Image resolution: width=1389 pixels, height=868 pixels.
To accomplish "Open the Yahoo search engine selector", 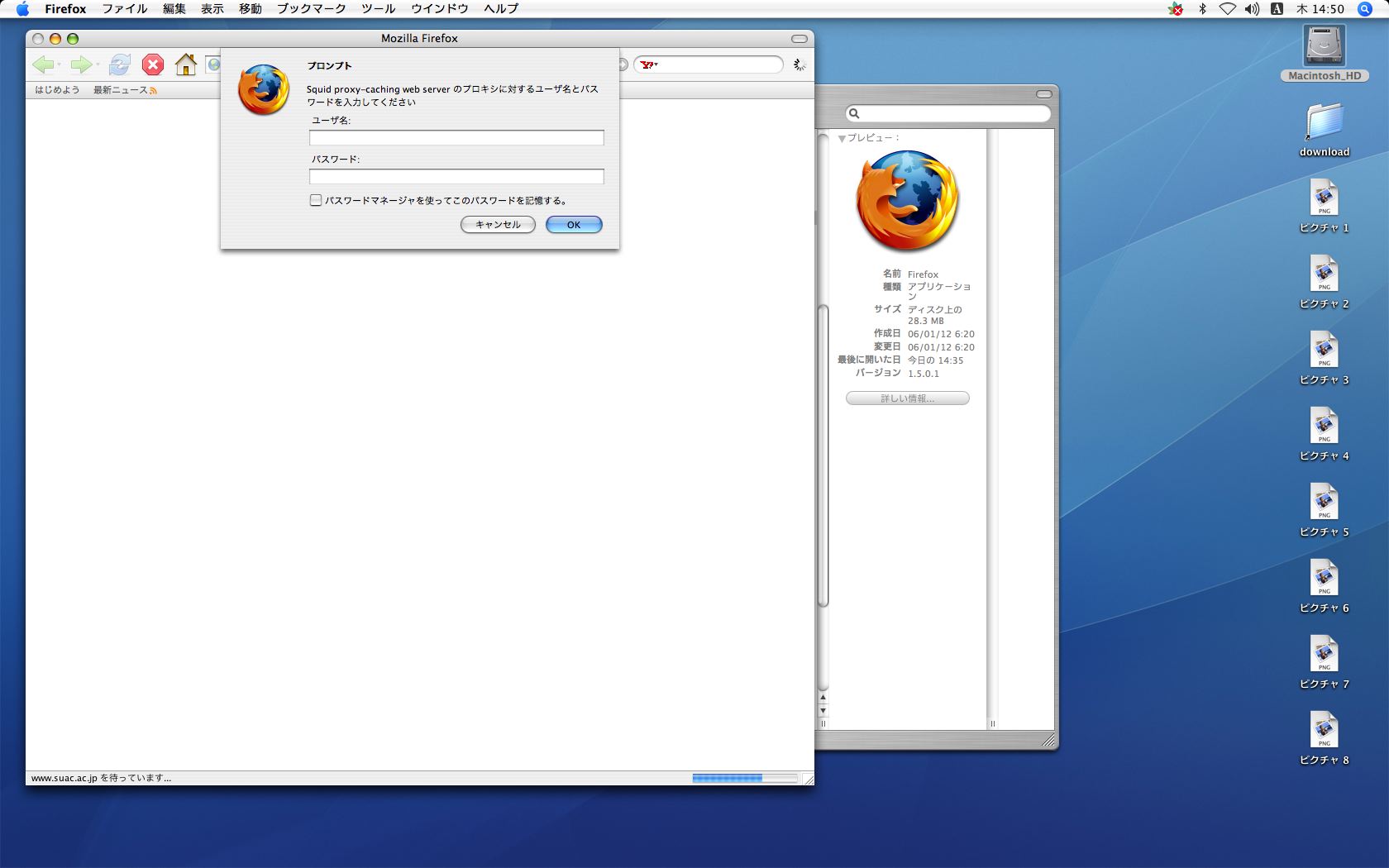I will [x=649, y=64].
